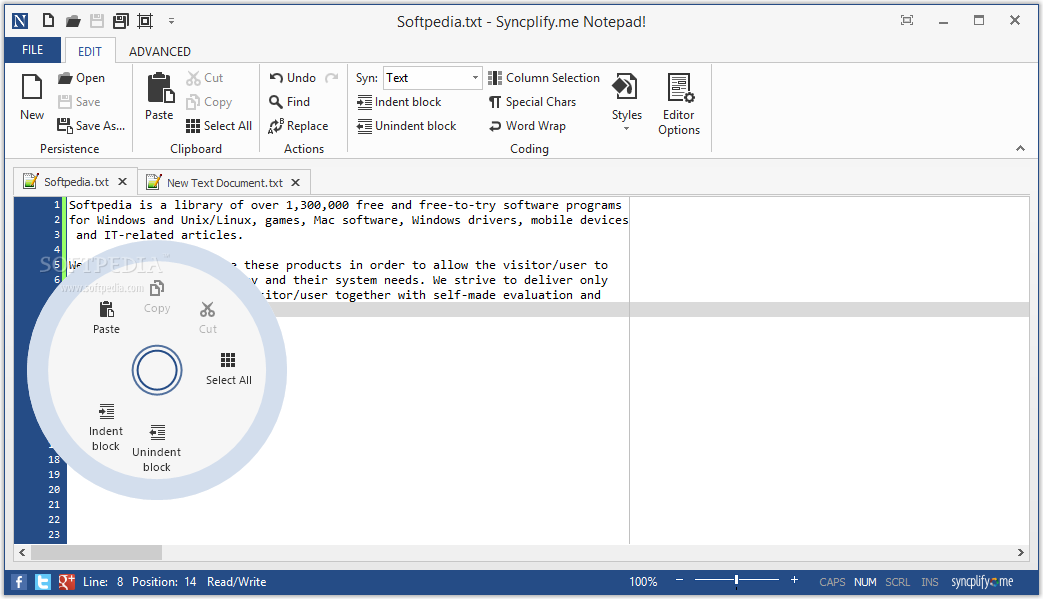
Task: Click the INS indicator in status bar
Action: tap(930, 582)
